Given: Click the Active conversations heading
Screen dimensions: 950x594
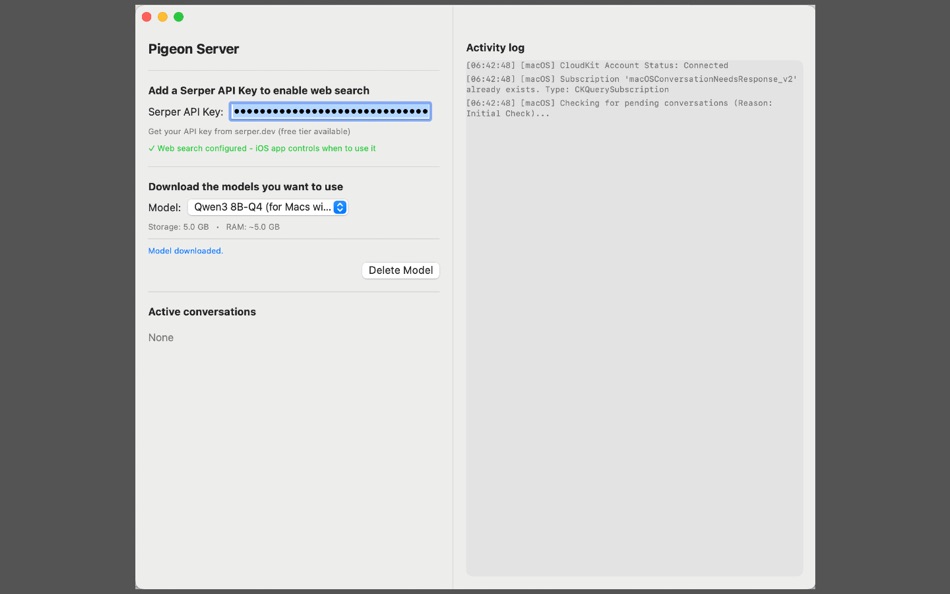Looking at the screenshot, I should coord(202,311).
